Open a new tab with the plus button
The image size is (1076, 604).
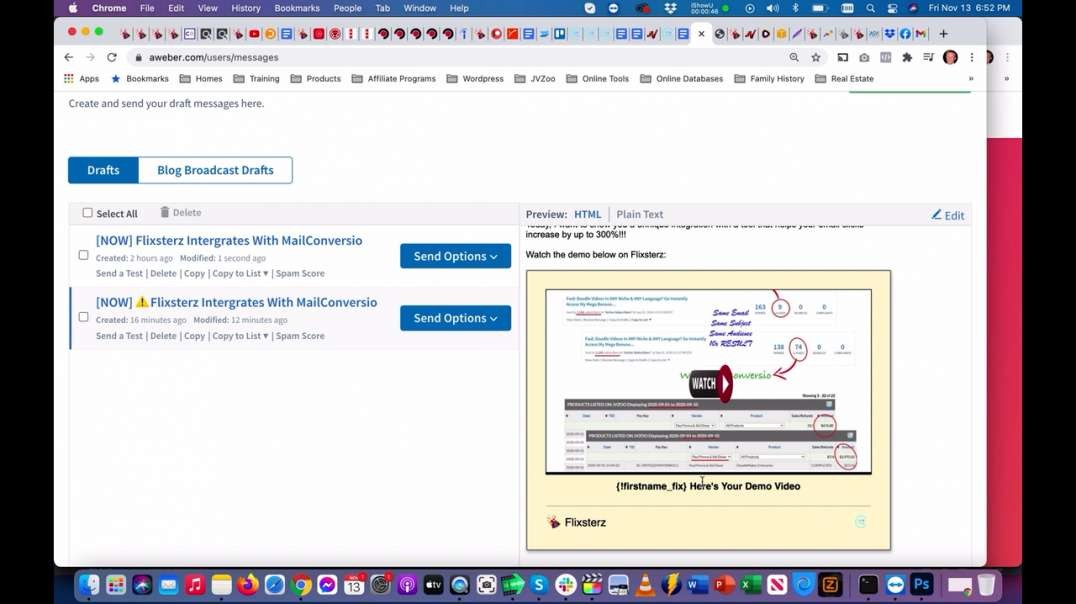click(x=944, y=34)
